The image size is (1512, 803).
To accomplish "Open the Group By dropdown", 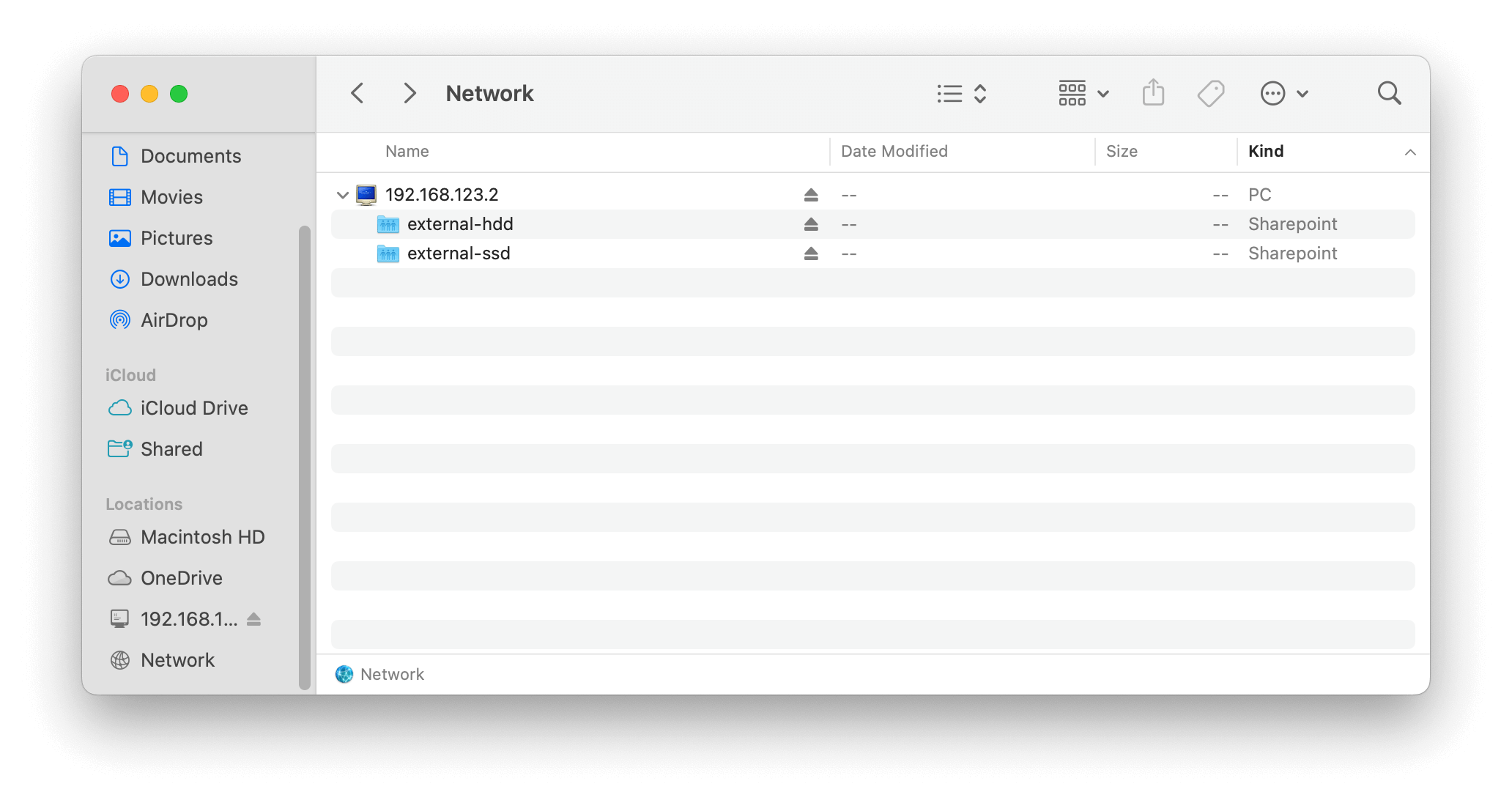I will coord(1083,93).
